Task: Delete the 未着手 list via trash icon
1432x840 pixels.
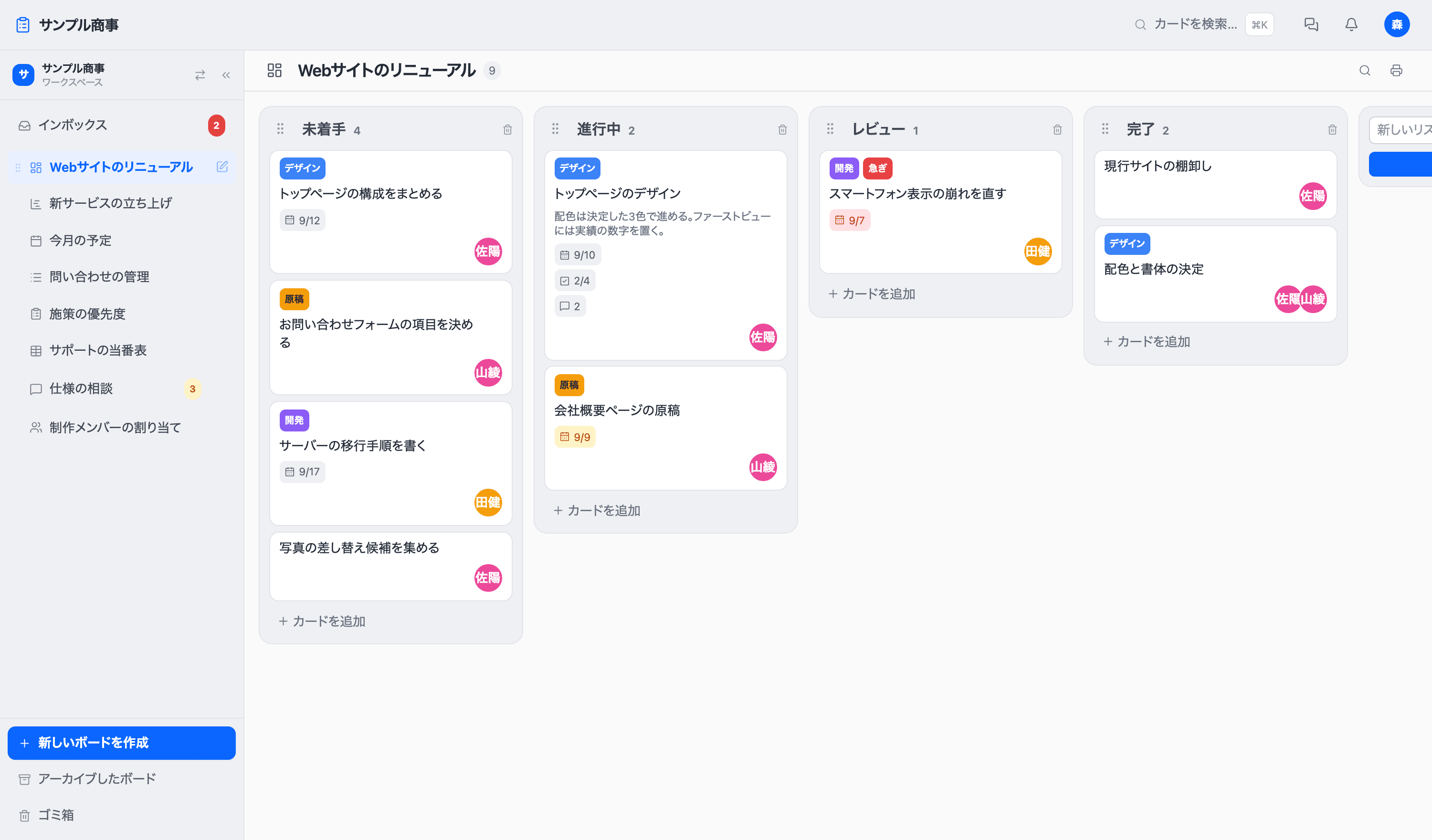Action: coord(507,130)
